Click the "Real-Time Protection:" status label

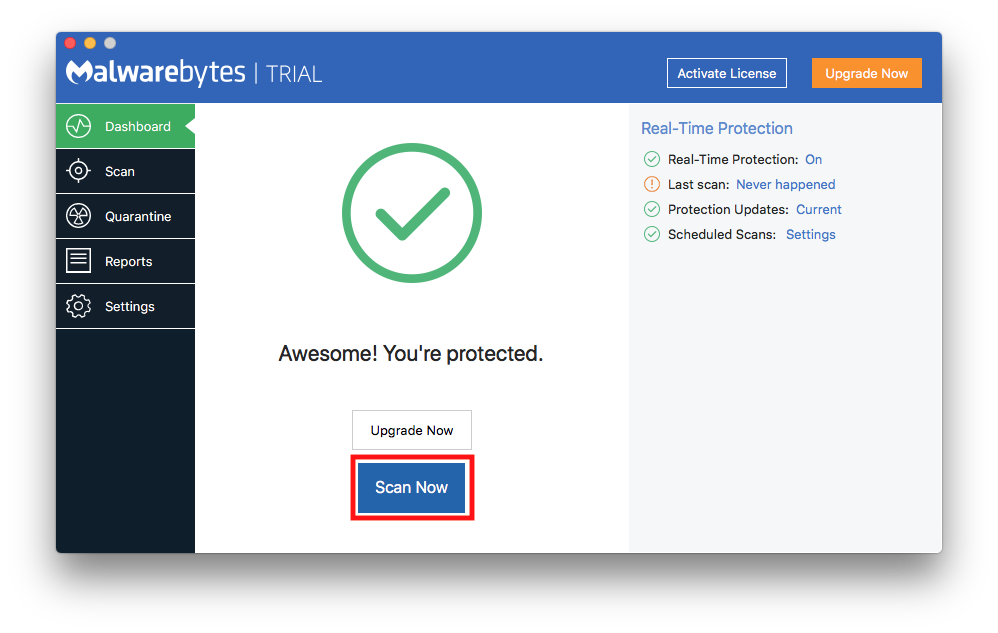coord(733,160)
